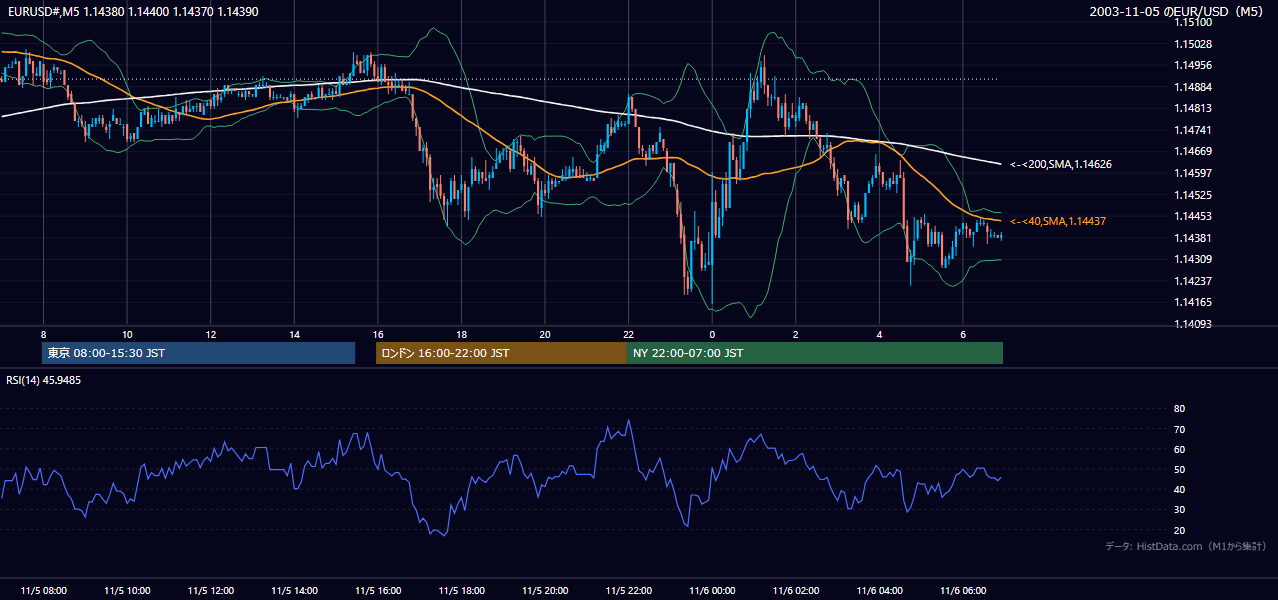Click the hour 22 label under the price chart

[629, 334]
